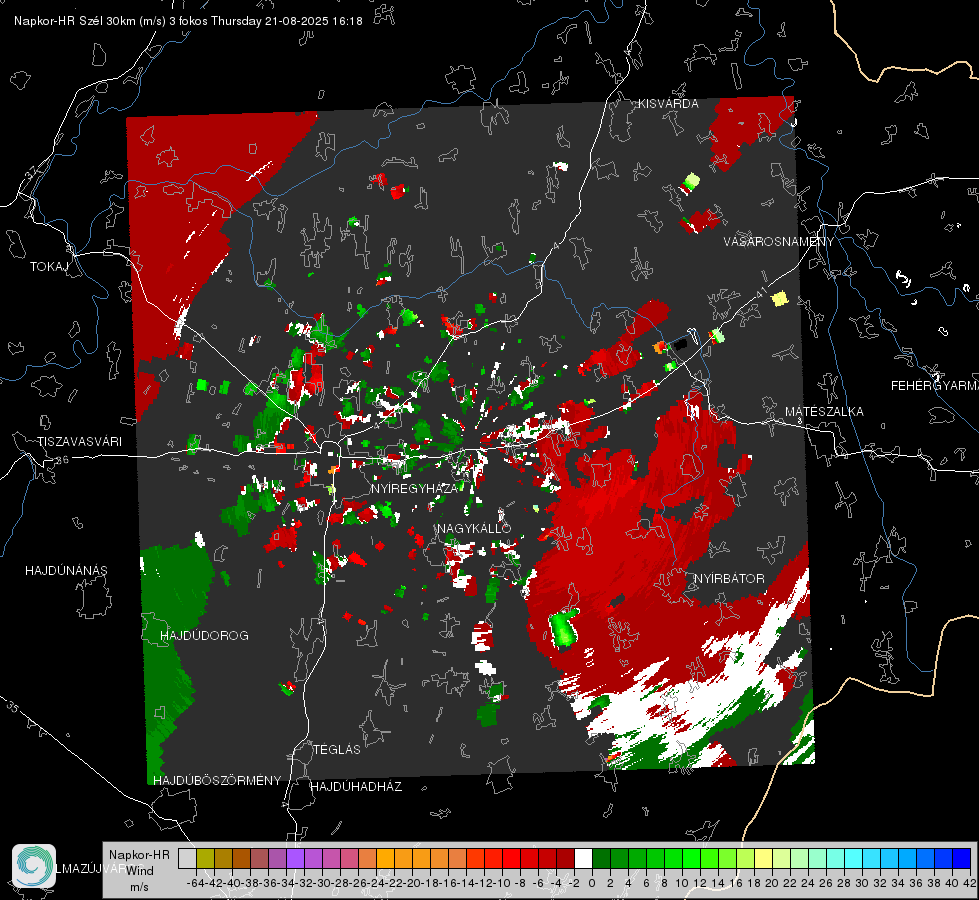Click the road number 36 near Tiszavasvári
Viewport: 979px width, 900px height.
[62, 460]
